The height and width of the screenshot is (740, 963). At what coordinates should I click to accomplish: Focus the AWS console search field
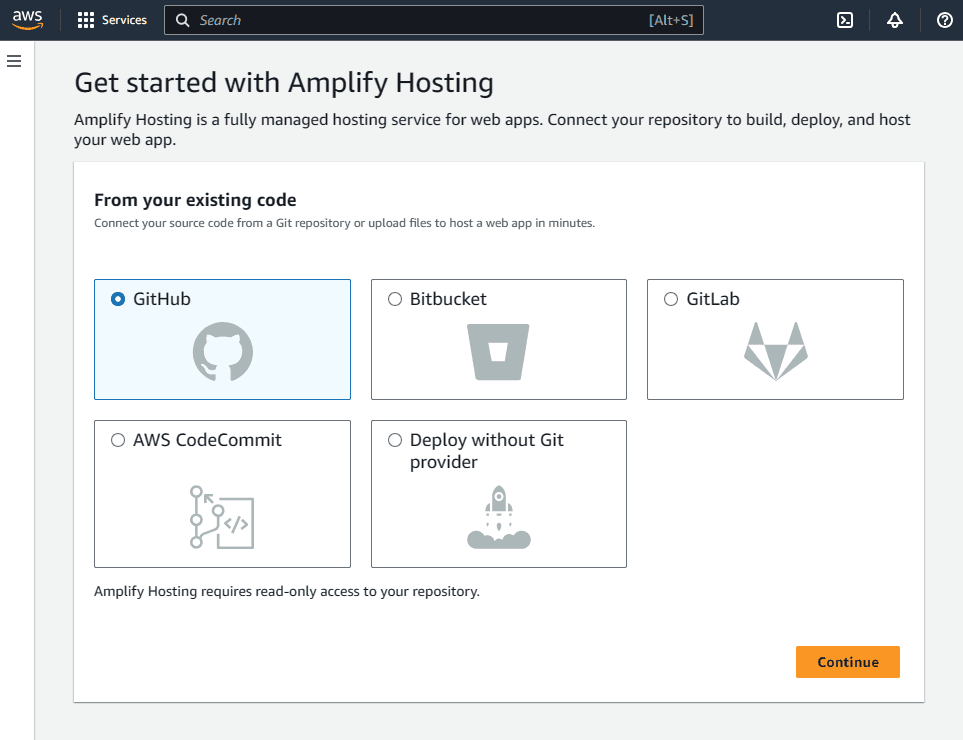point(434,20)
